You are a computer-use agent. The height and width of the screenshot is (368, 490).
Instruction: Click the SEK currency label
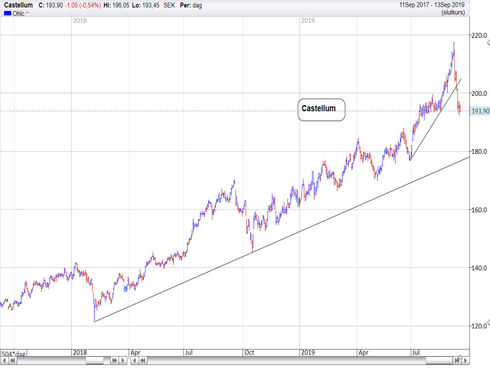tap(169, 5)
